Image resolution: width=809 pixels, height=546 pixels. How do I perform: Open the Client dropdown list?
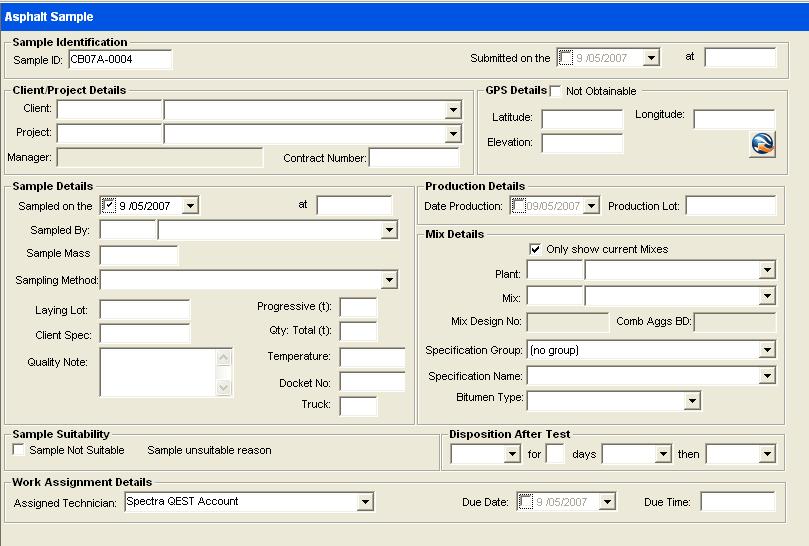[453, 110]
